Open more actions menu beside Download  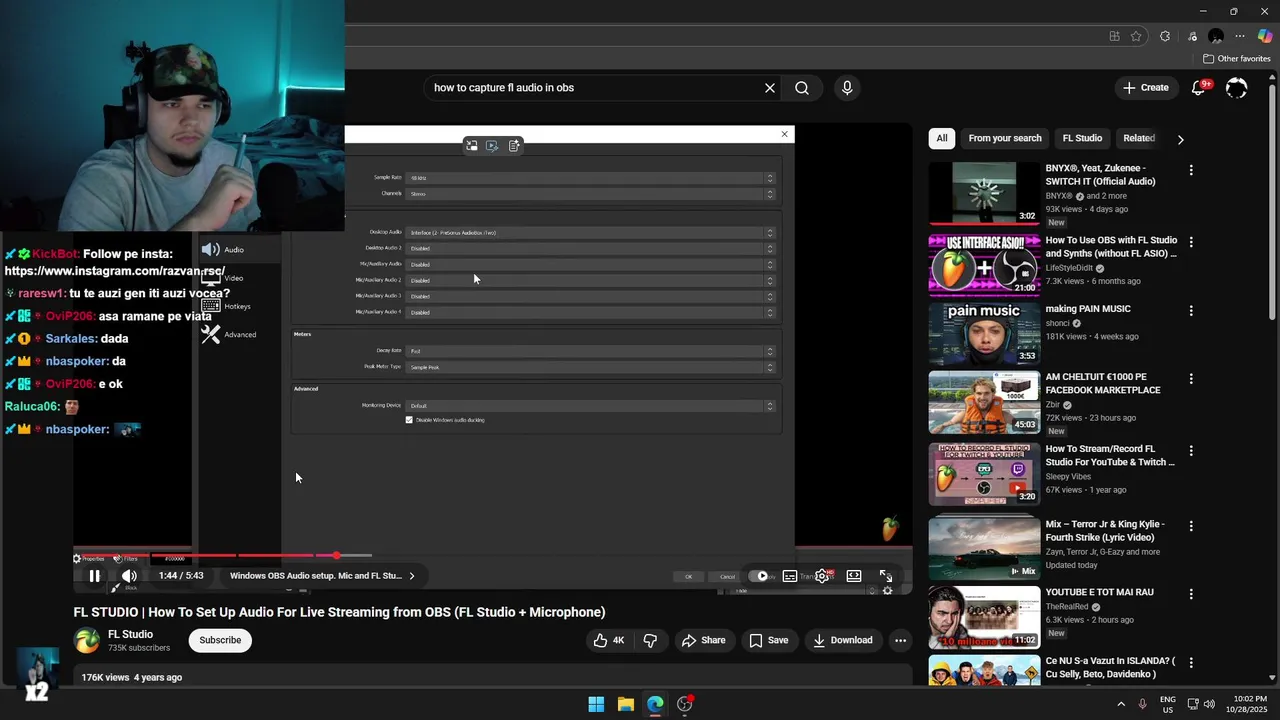click(900, 640)
